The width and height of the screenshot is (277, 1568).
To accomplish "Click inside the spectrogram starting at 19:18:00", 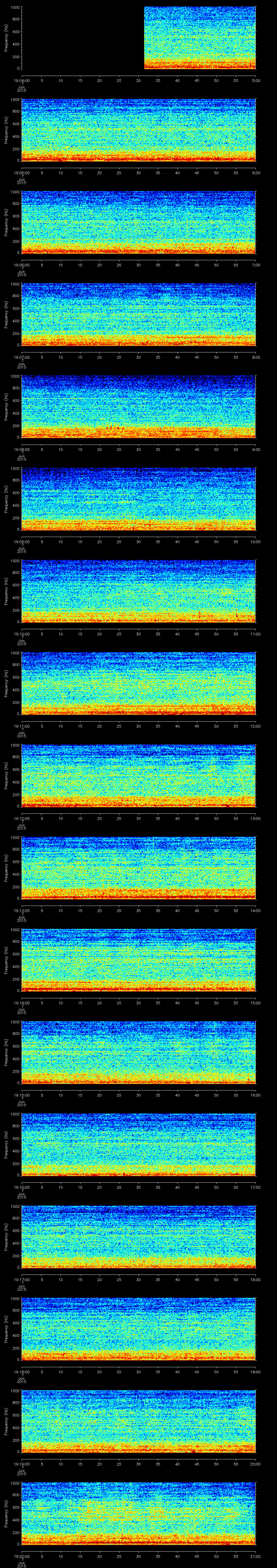I will point(139,1329).
